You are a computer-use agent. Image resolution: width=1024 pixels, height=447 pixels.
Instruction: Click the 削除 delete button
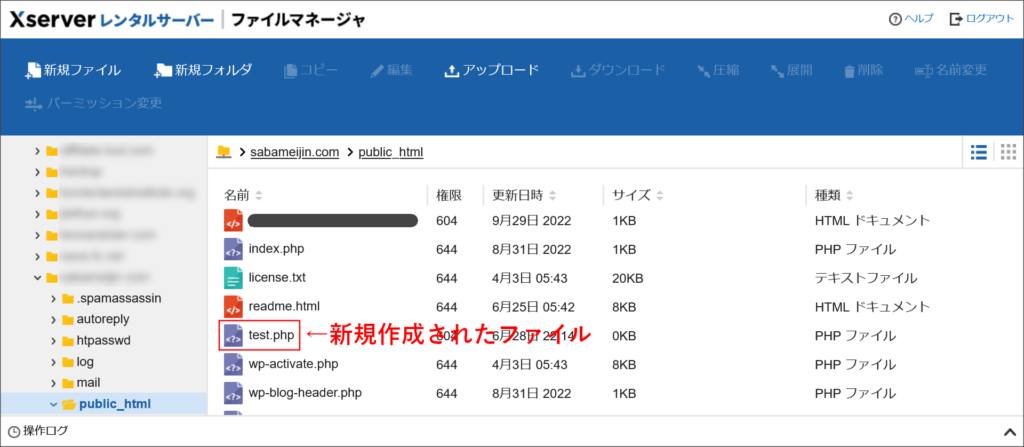tap(863, 70)
